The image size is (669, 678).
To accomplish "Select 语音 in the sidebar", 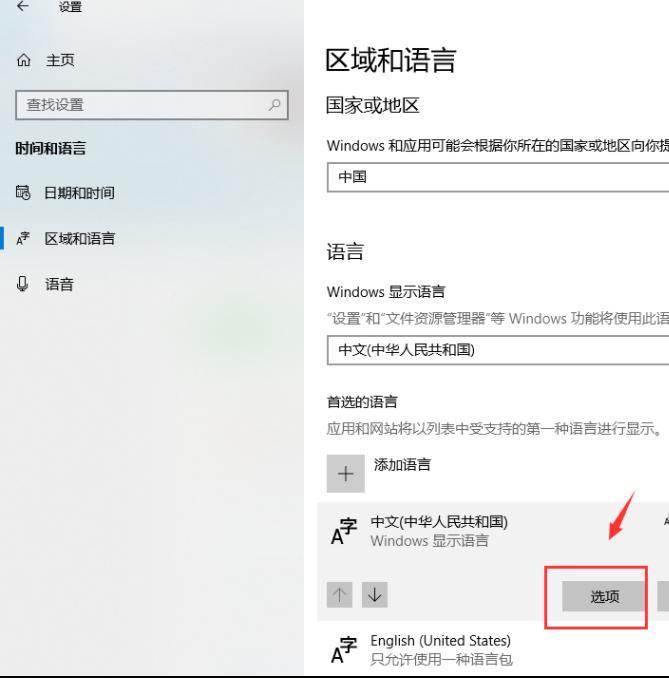I will pos(59,285).
